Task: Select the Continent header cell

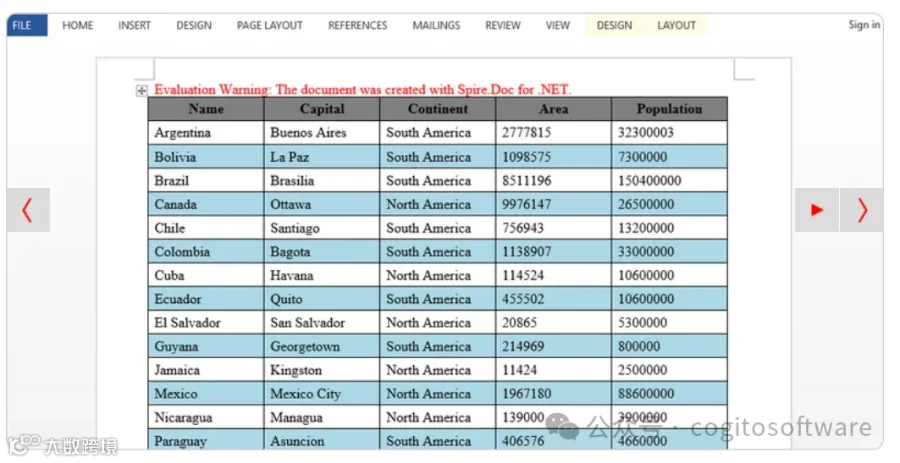Action: point(437,109)
